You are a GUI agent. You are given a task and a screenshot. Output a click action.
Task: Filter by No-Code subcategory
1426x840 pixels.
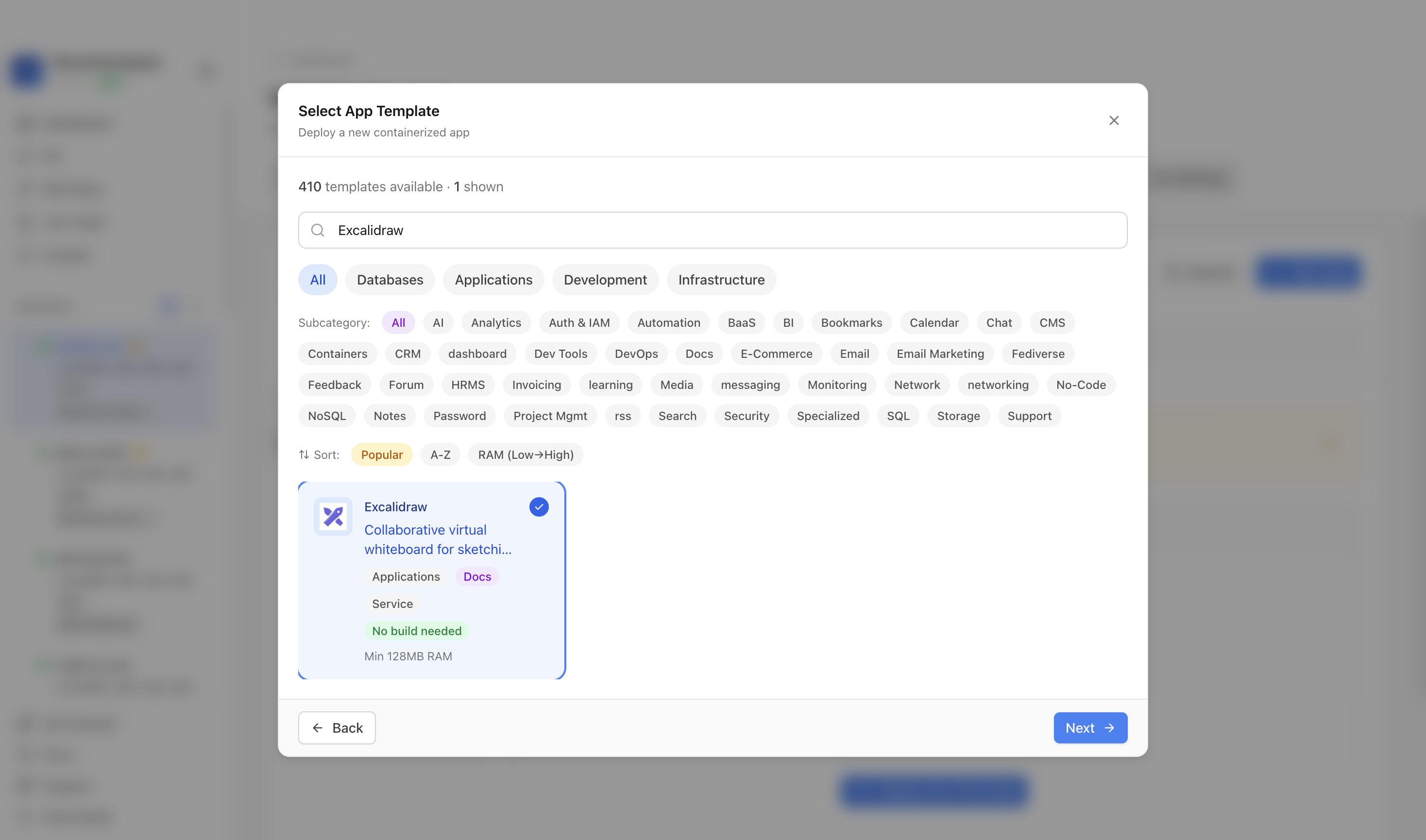coord(1081,385)
